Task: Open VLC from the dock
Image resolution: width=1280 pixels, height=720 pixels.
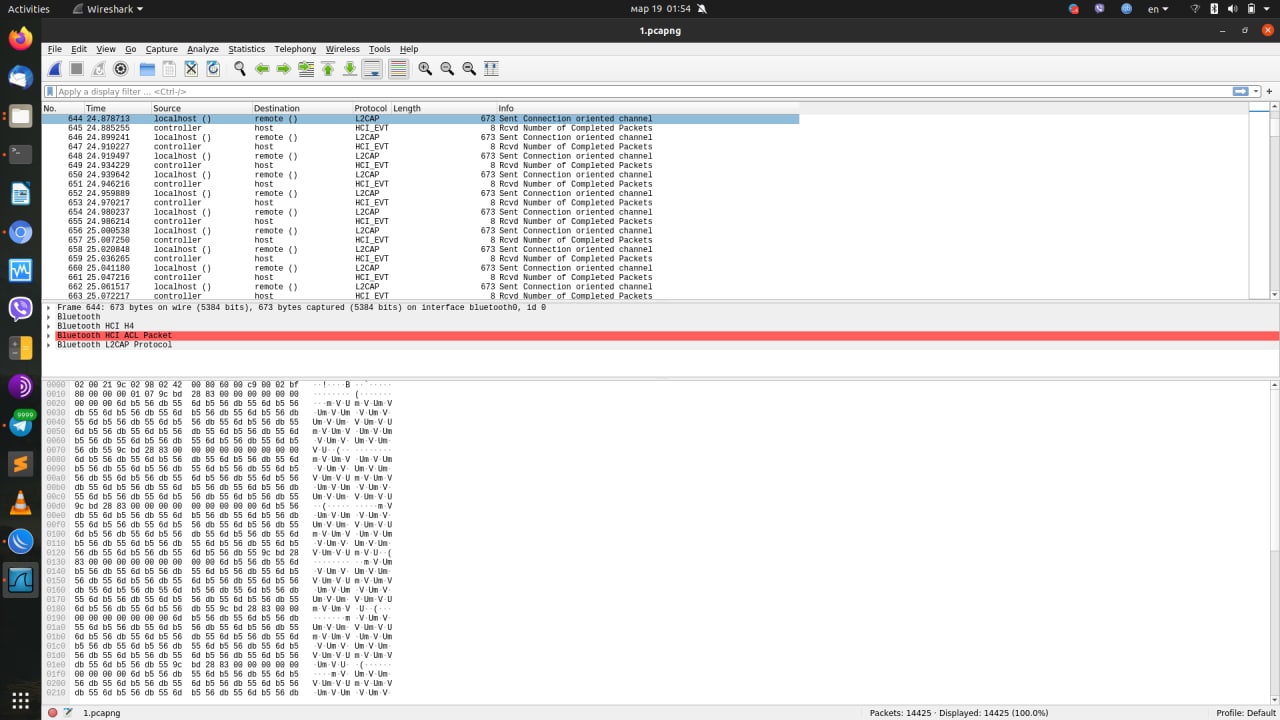Action: pyautogui.click(x=20, y=503)
